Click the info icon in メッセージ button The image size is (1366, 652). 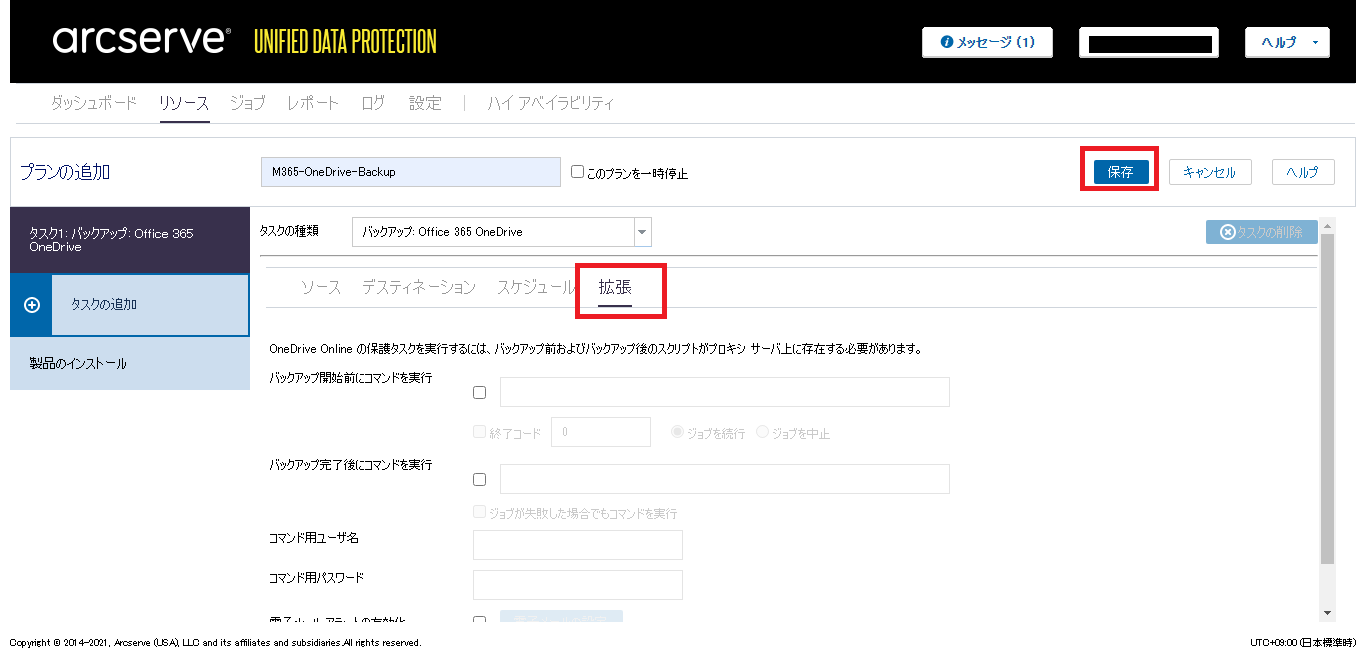coord(947,43)
